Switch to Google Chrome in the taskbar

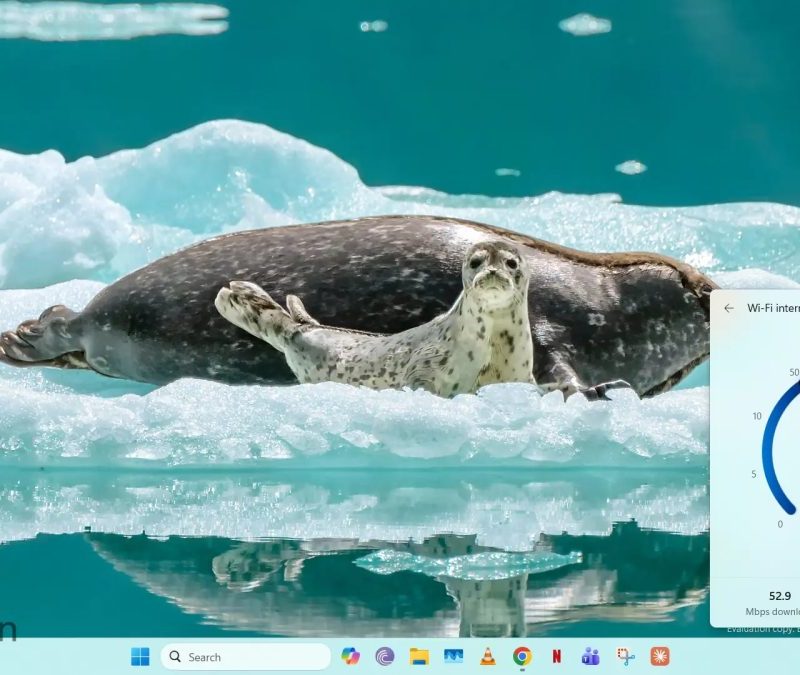click(522, 656)
